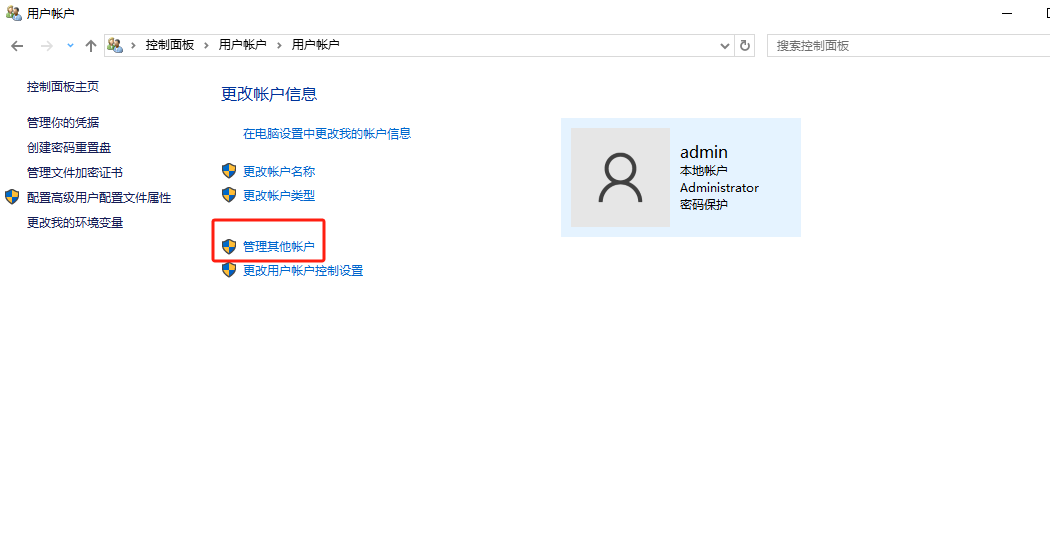Image resolution: width=1050 pixels, height=557 pixels.
Task: Focus the 搜索控制面板 search box
Action: click(x=908, y=46)
